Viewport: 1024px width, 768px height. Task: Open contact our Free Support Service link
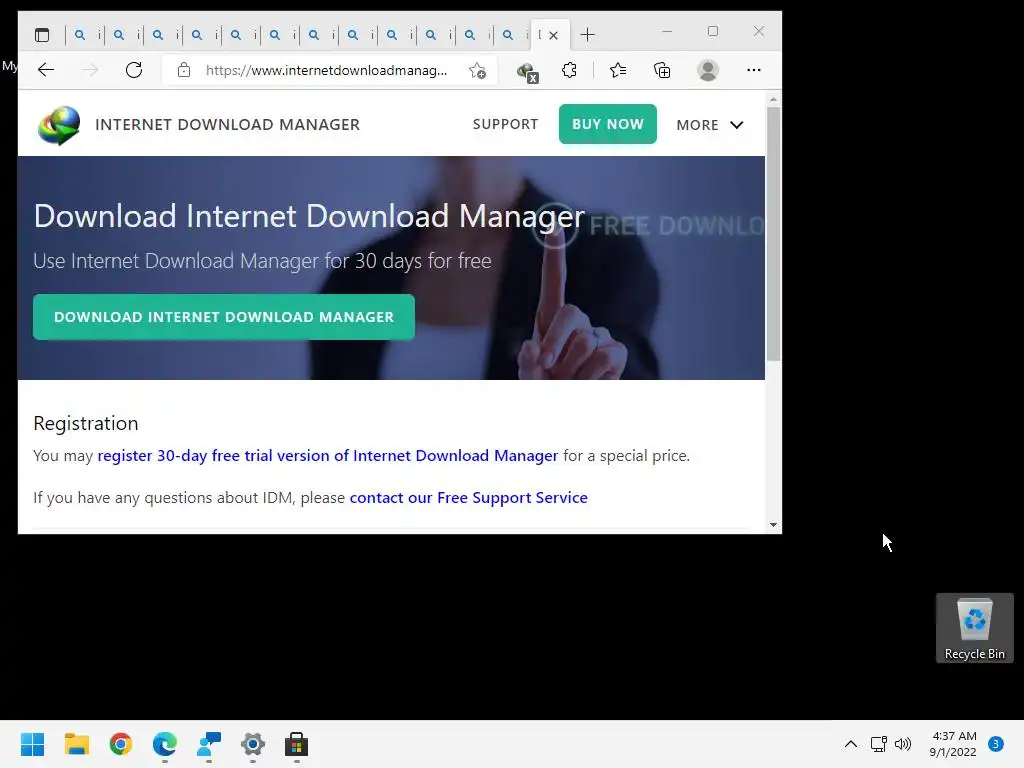click(x=468, y=498)
